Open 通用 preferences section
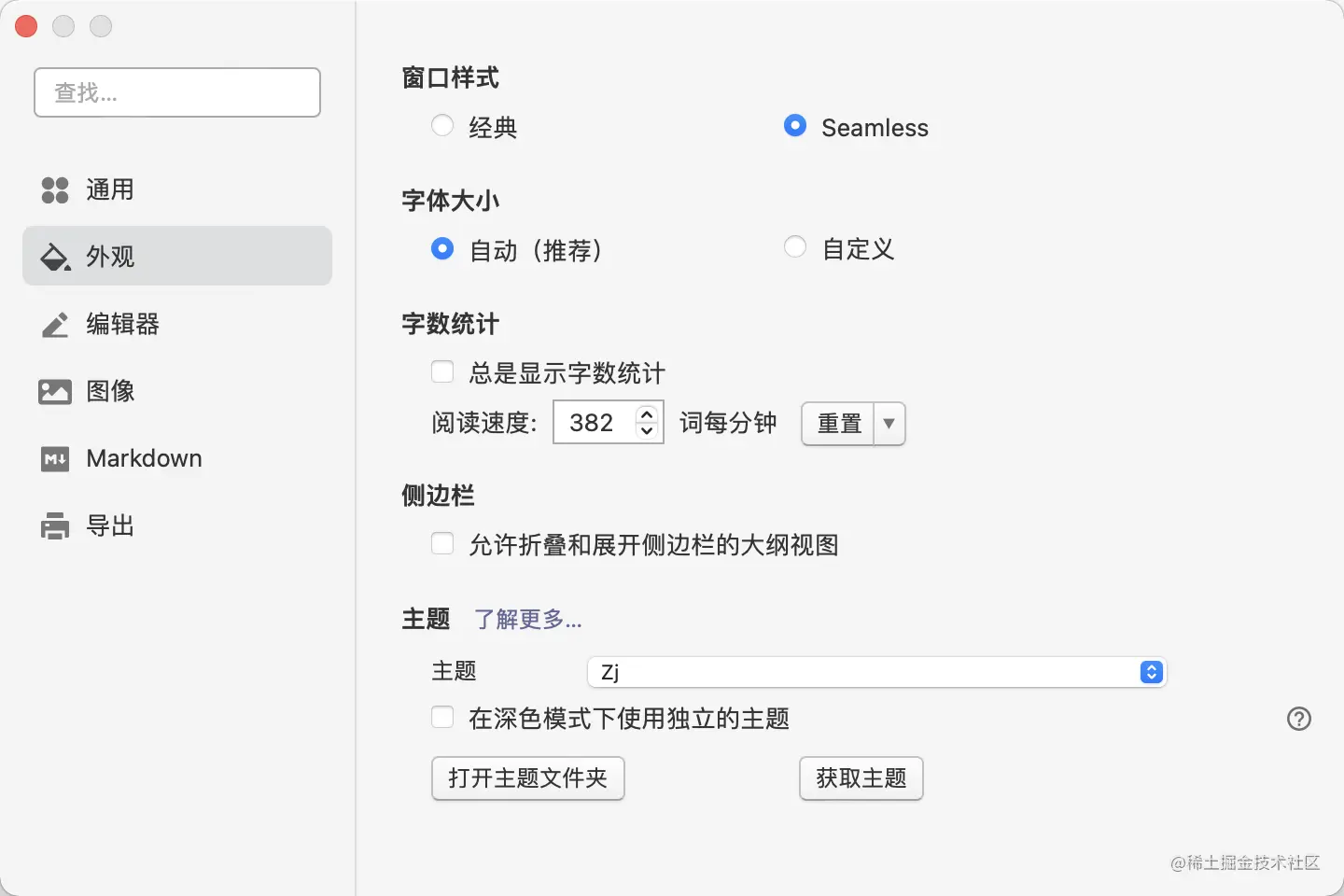Screen dimensions: 1344x896 (x=177, y=189)
